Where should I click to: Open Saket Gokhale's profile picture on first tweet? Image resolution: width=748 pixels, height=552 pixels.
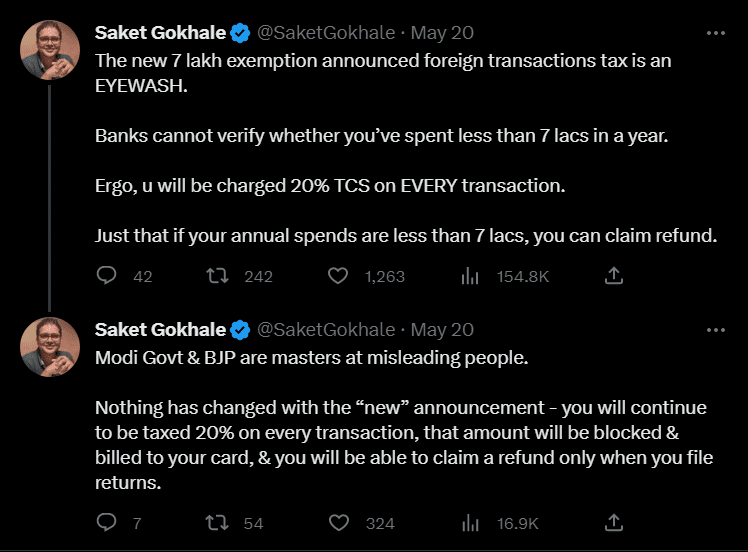pos(50,50)
